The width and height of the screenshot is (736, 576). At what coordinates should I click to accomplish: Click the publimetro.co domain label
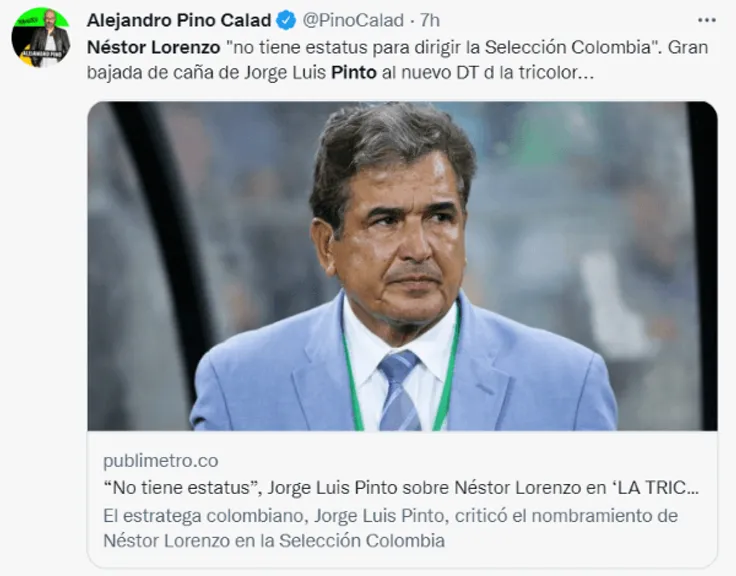pyautogui.click(x=161, y=461)
